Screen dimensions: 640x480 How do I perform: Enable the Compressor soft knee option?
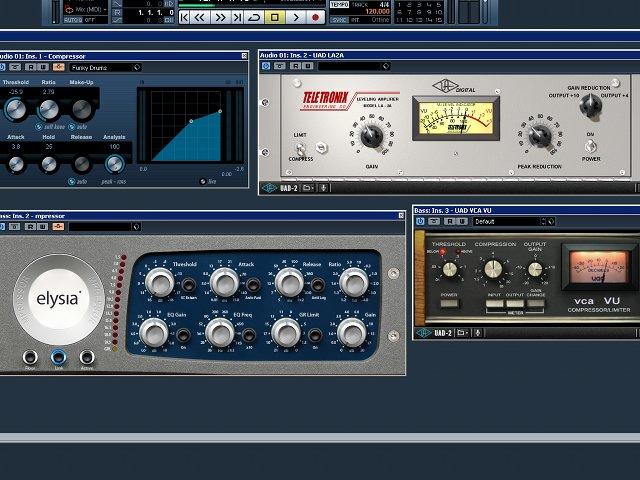pyautogui.click(x=38, y=127)
